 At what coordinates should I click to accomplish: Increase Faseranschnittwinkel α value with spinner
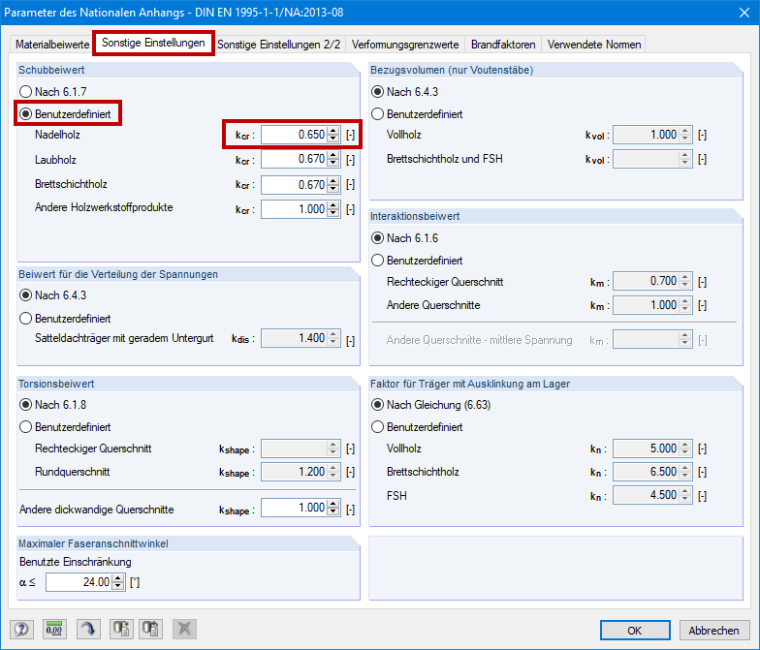tap(118, 578)
